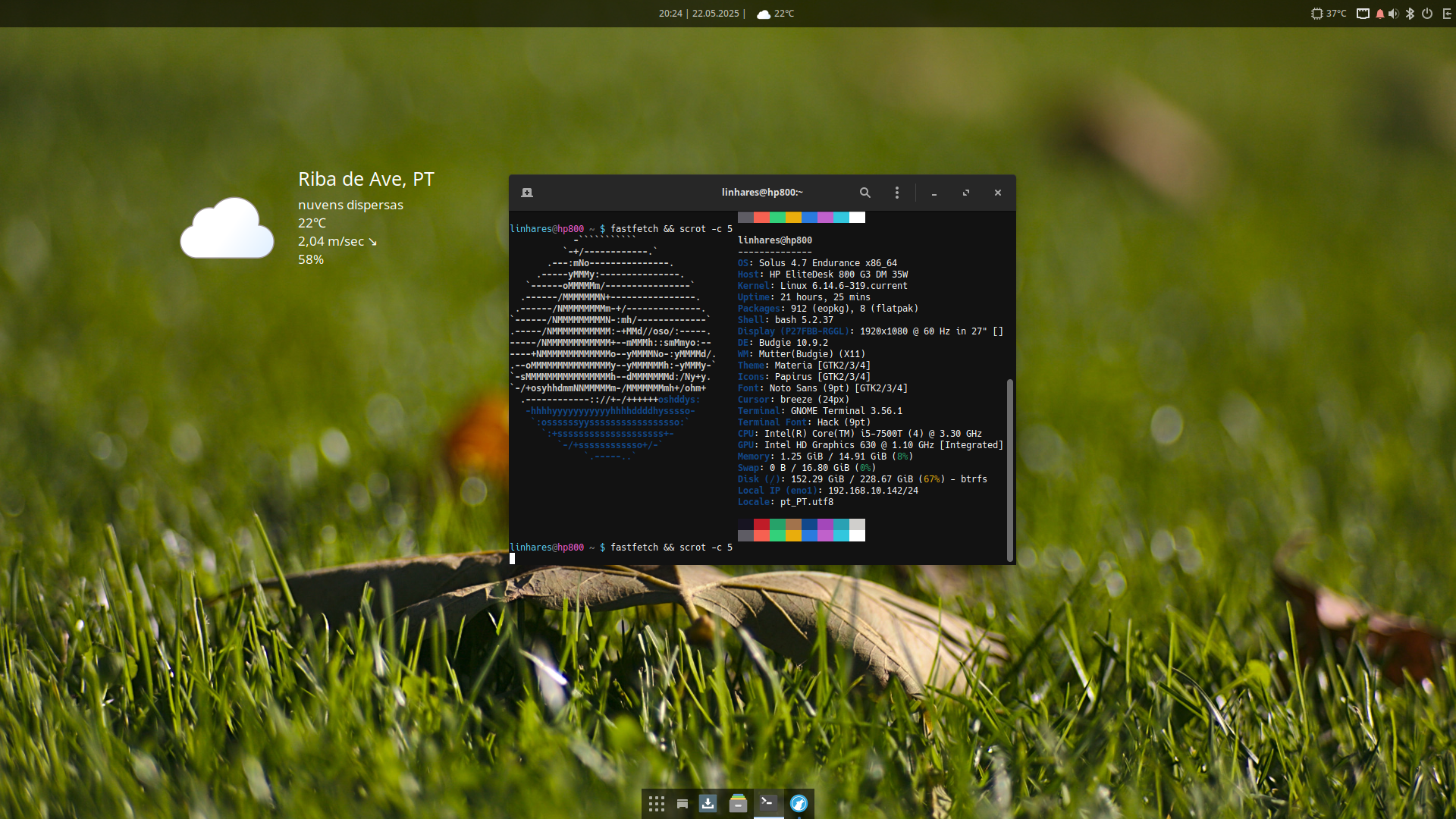Click the power button icon in top panel
1456x819 pixels.
point(1427,14)
